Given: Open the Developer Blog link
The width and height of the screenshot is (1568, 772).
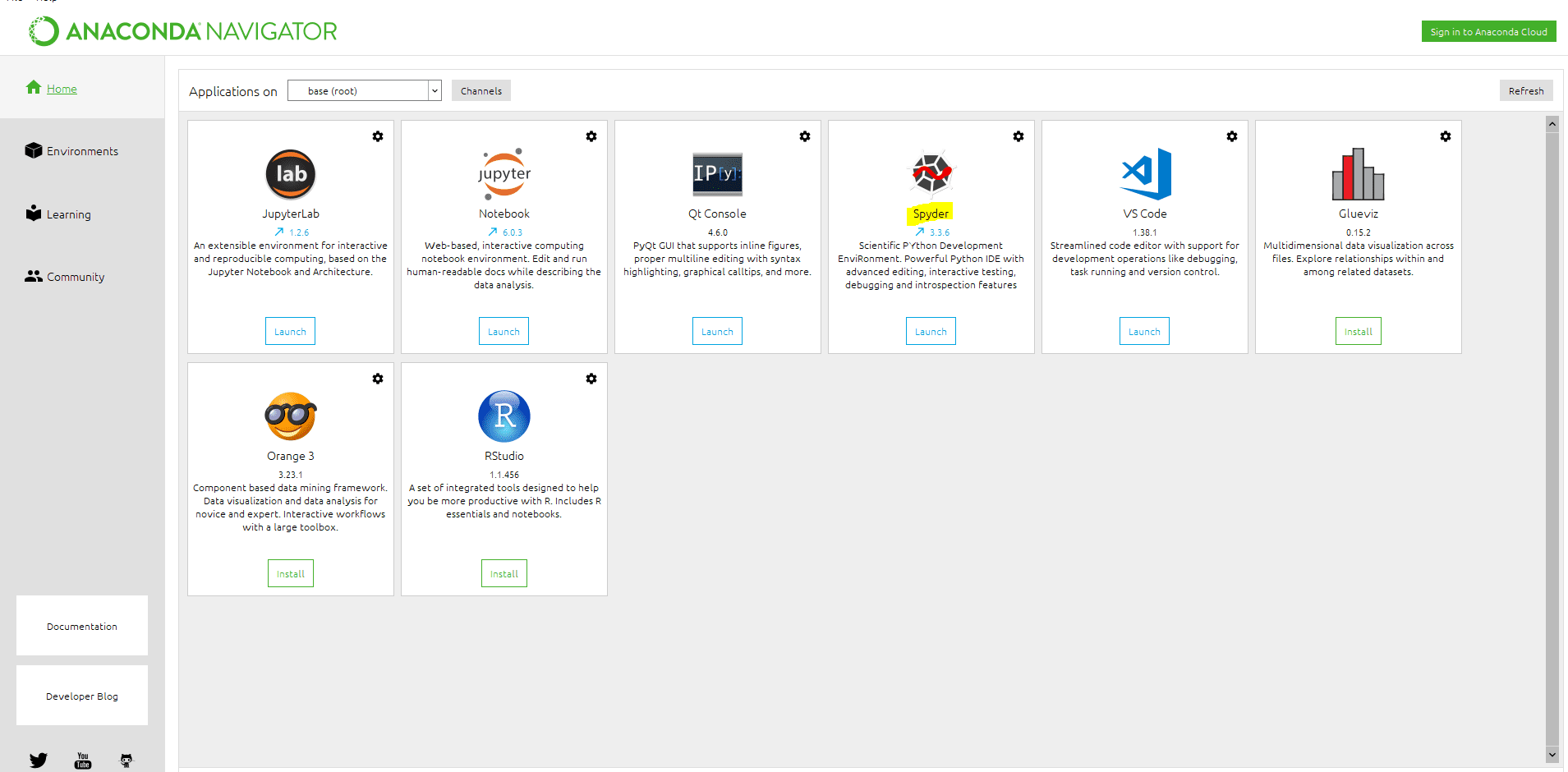Looking at the screenshot, I should click(82, 696).
